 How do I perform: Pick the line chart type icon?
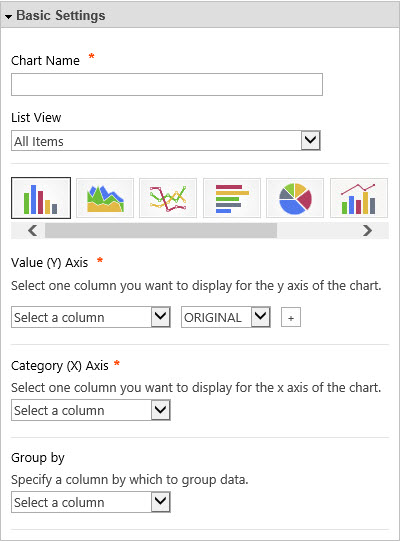pyautogui.click(x=168, y=198)
